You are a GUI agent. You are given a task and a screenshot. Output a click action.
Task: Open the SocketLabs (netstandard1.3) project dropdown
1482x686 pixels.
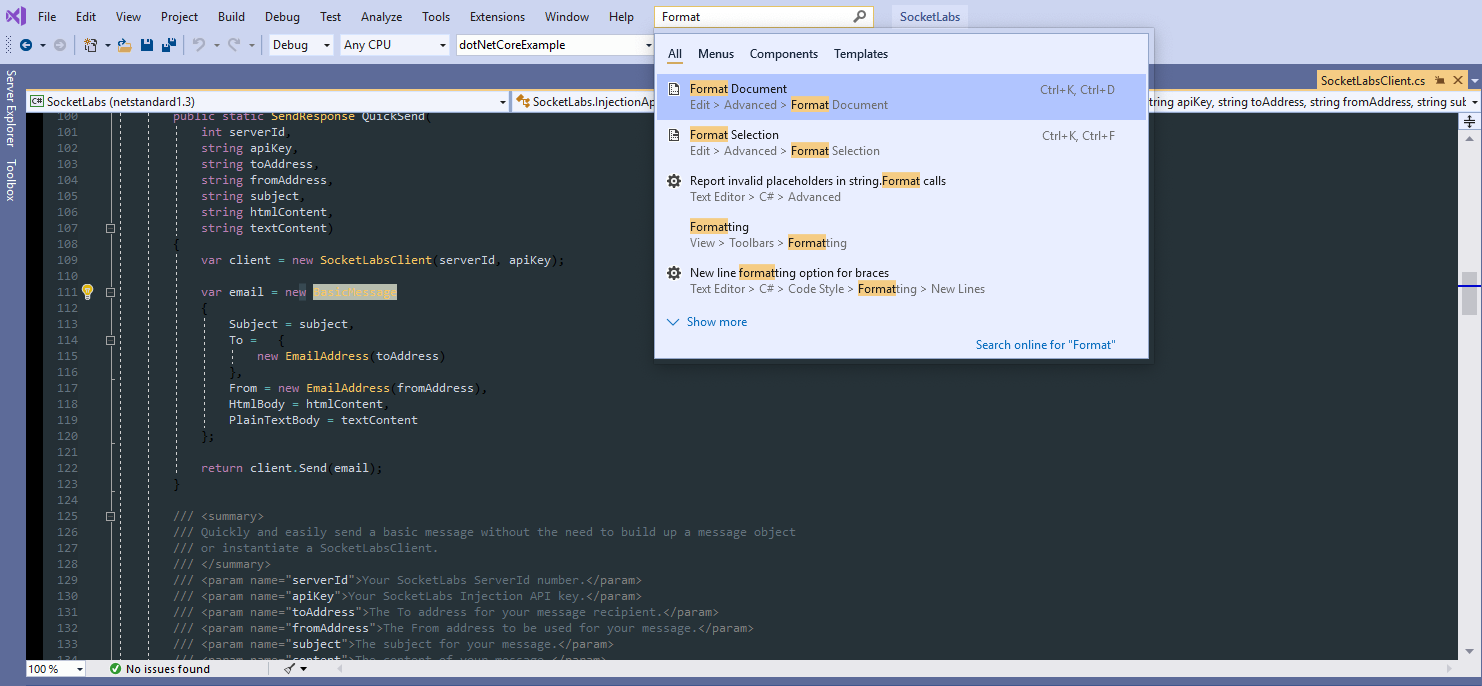click(x=268, y=102)
